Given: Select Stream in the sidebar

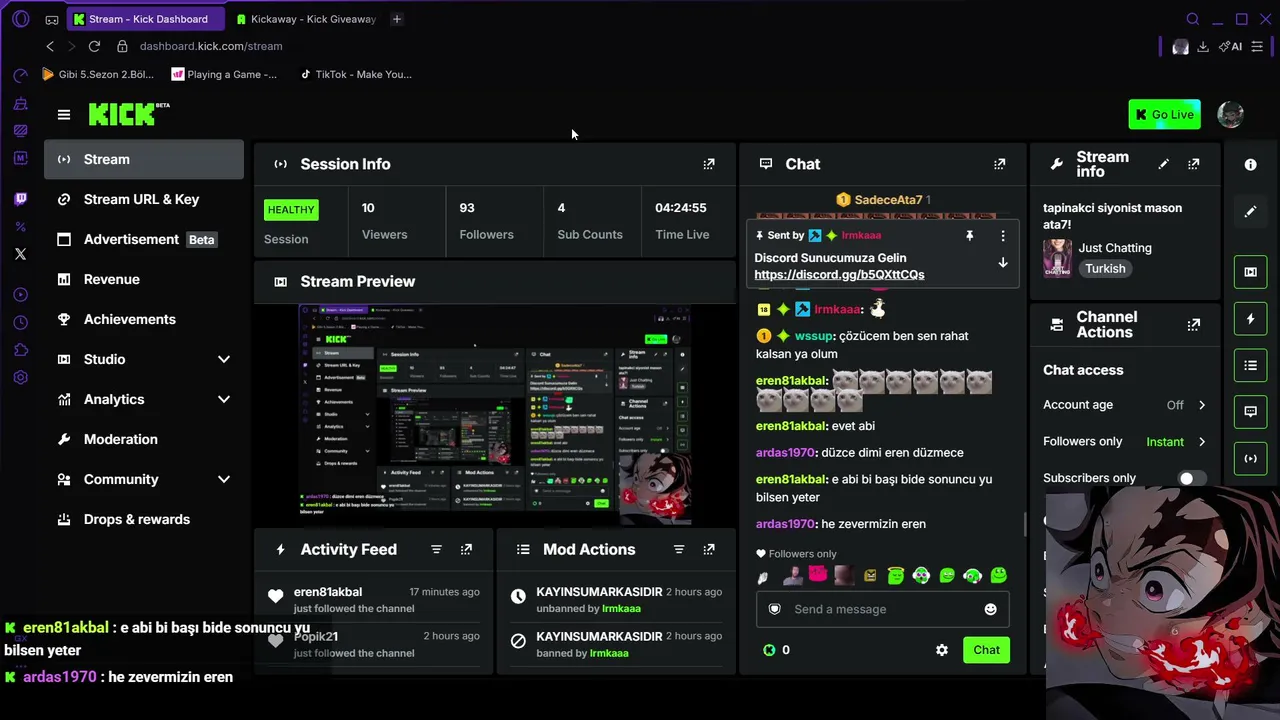Looking at the screenshot, I should pos(144,159).
